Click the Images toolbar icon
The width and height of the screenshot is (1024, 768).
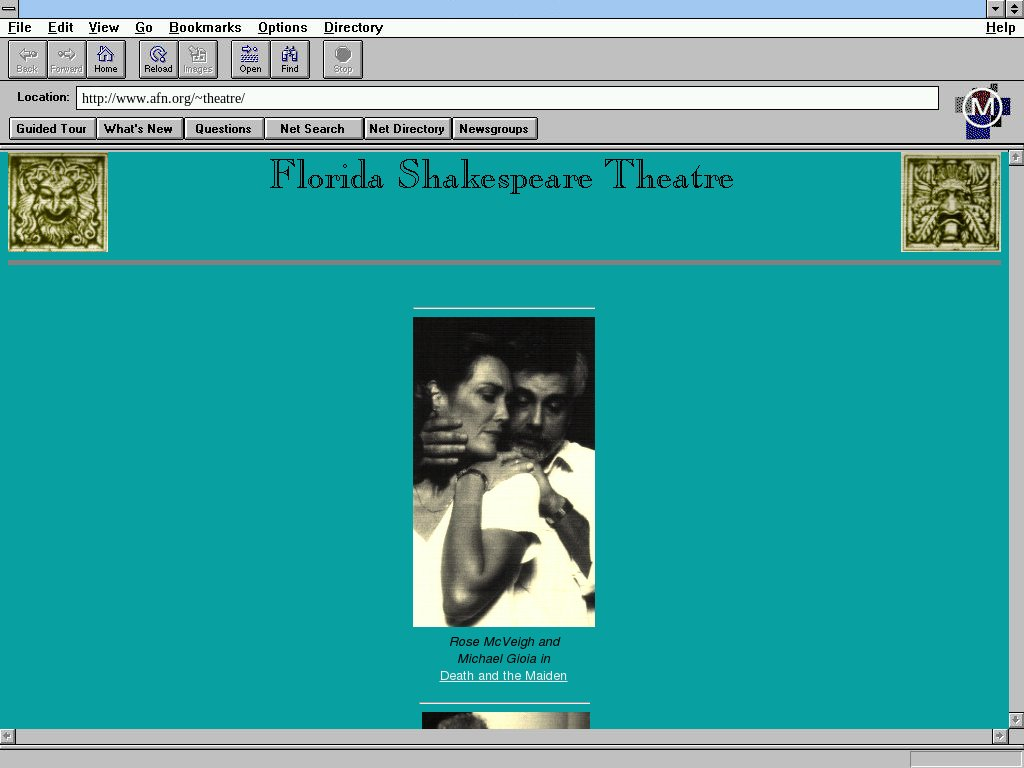198,59
